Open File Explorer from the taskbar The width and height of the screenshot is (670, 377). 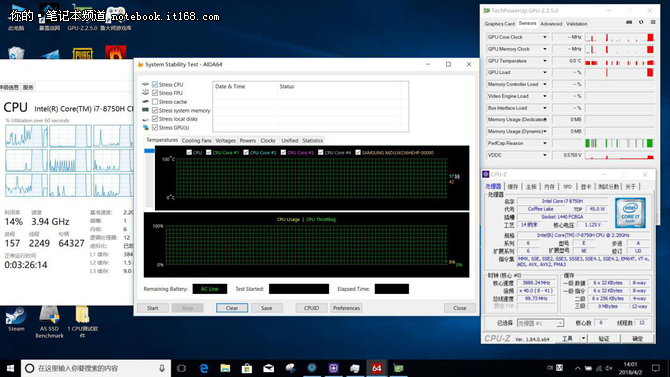[225, 368]
